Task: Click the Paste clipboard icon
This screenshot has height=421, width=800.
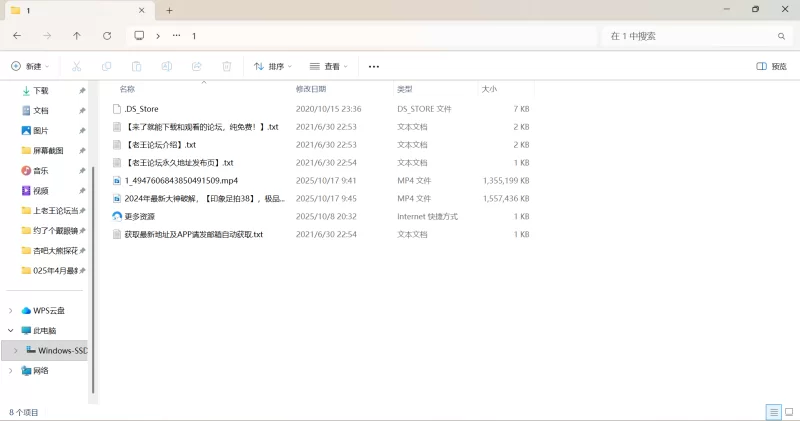Action: (136, 66)
